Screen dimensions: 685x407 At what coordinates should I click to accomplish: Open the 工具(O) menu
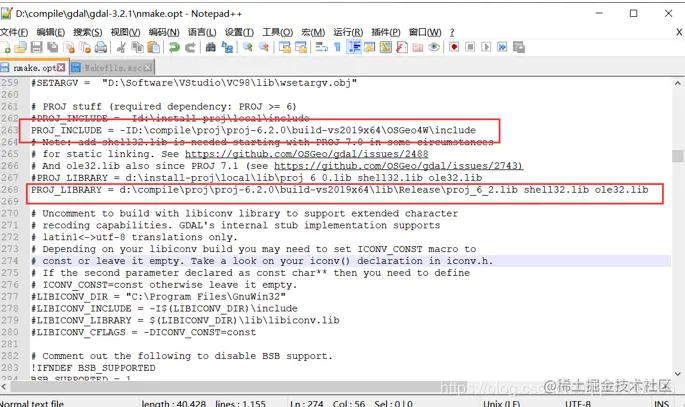point(277,32)
